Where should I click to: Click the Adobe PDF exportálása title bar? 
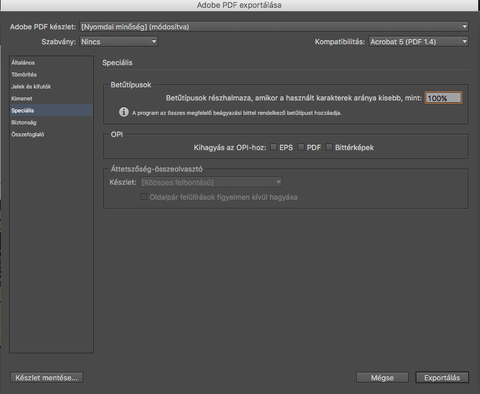(x=239, y=5)
